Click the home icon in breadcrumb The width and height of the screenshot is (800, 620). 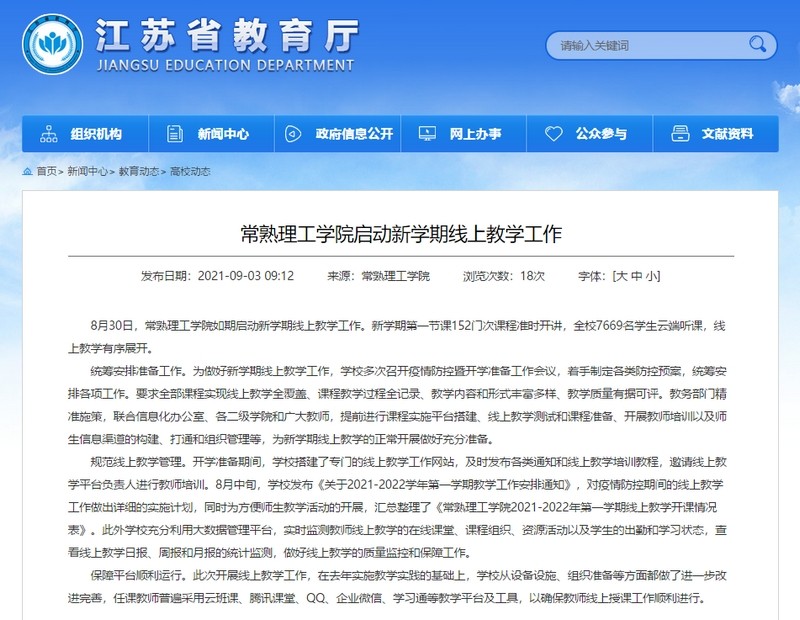(x=28, y=171)
